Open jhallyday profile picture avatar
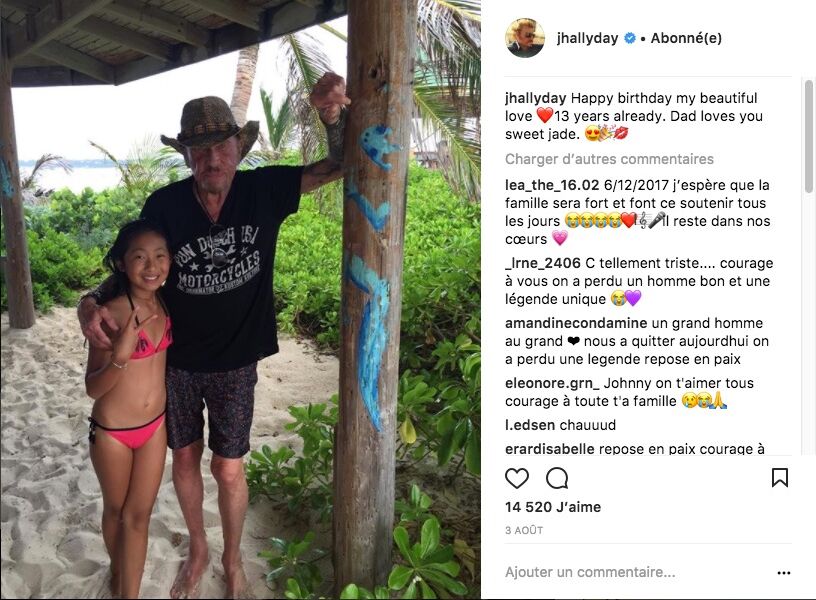816x600 pixels. [x=525, y=37]
